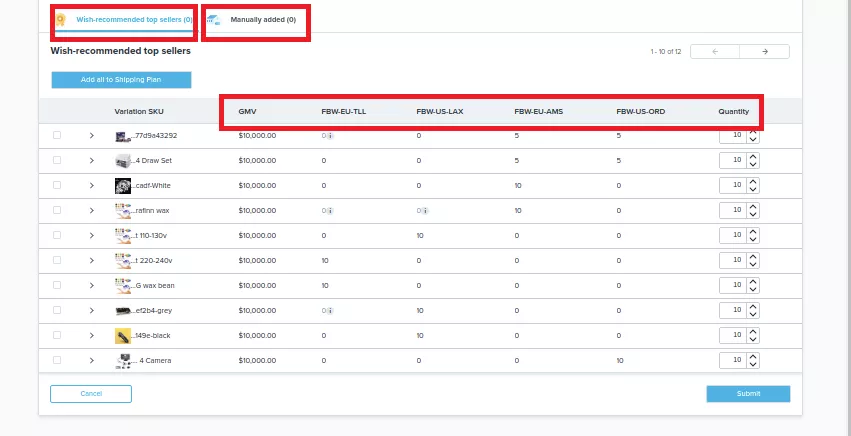Click info icon for 77d9a43292 FBW-EU-TLL
The height and width of the screenshot is (436, 851).
point(330,136)
